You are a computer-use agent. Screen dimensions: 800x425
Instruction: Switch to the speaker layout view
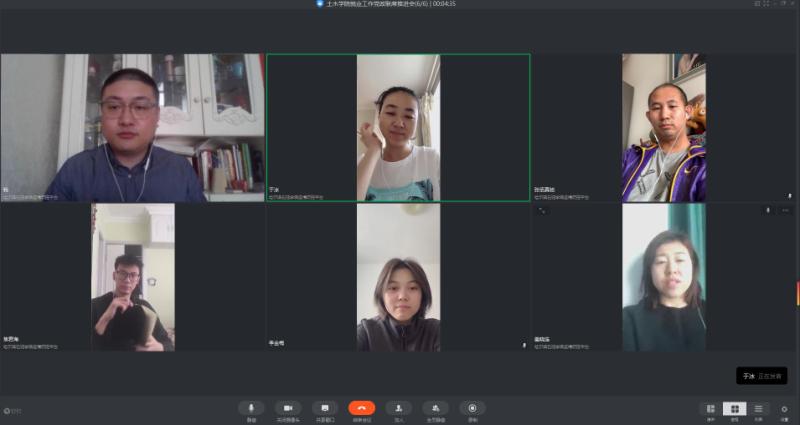coord(710,408)
